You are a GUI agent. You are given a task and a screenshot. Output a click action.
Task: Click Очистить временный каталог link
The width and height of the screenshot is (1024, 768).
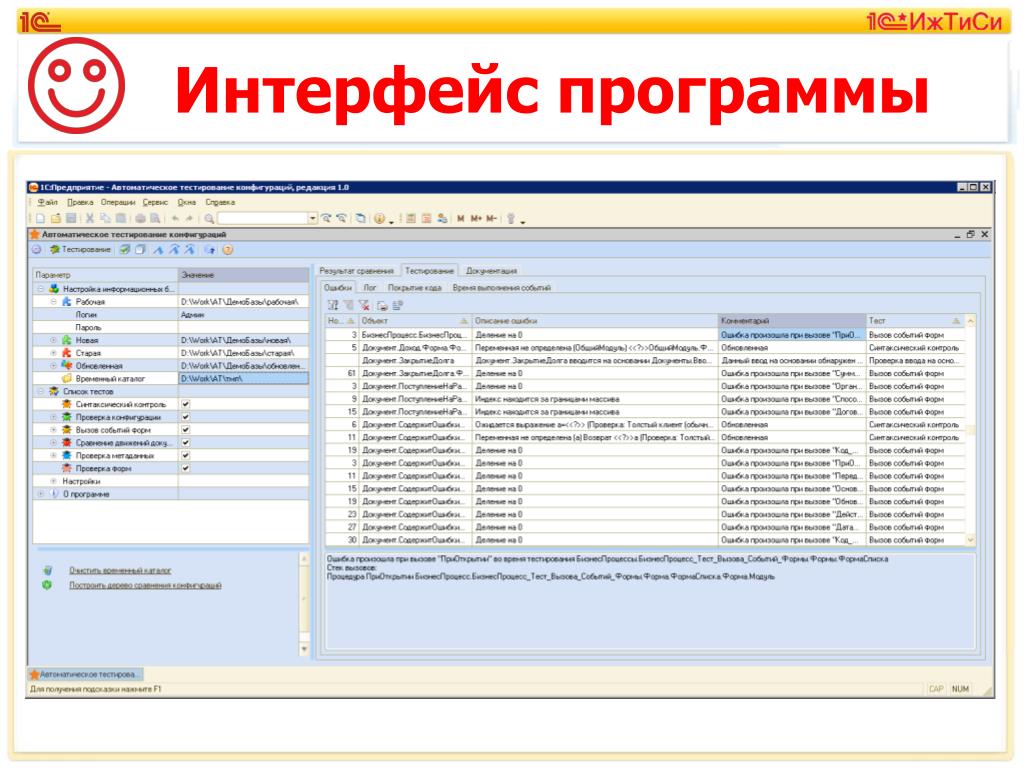tap(120, 571)
